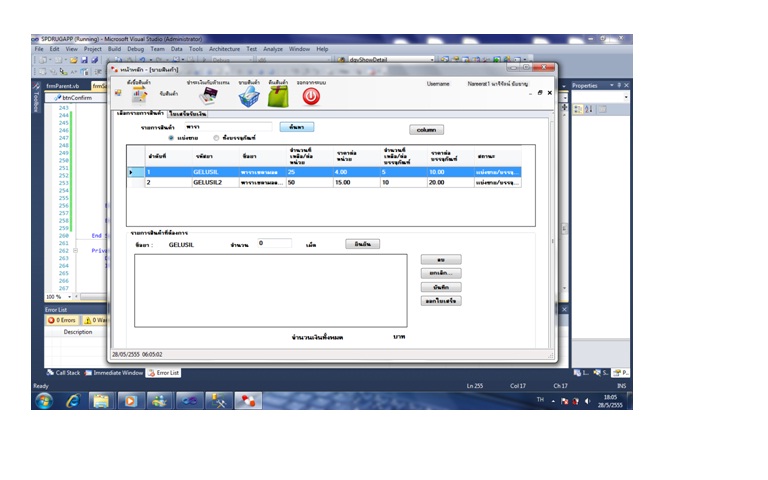The image size is (768, 480).
Task: Click the TH language indicator in system tray
Action: click(x=540, y=400)
